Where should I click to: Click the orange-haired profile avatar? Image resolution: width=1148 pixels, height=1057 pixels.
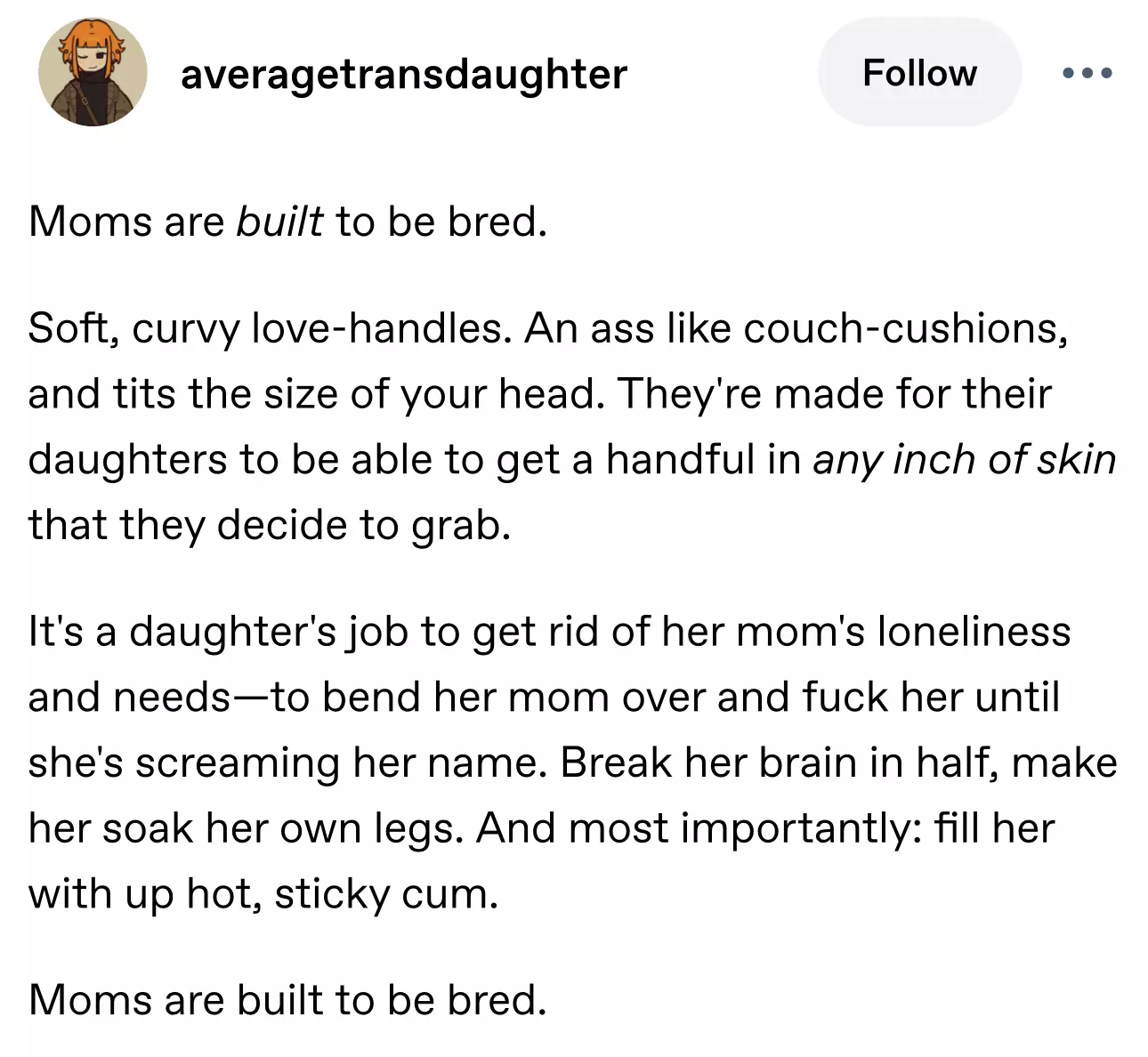click(x=93, y=72)
